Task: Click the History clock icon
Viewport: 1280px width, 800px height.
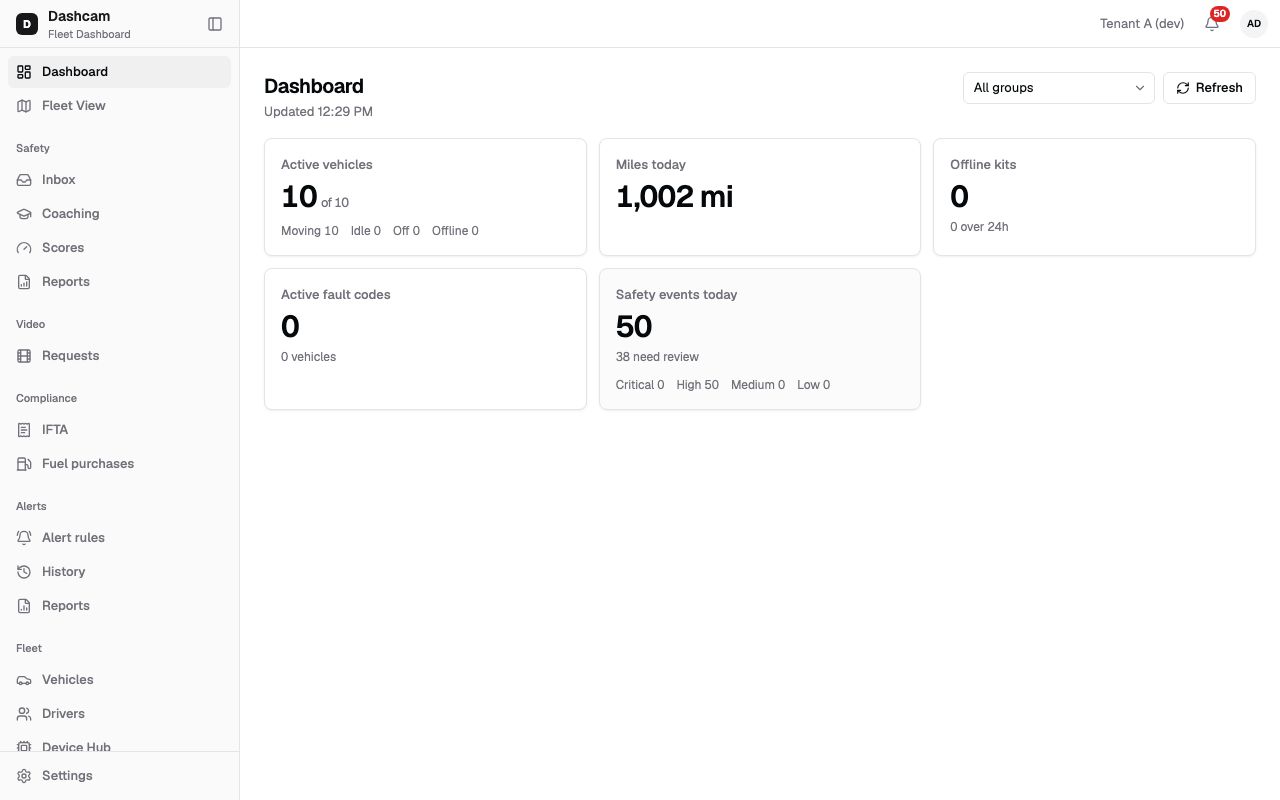Action: point(24,572)
